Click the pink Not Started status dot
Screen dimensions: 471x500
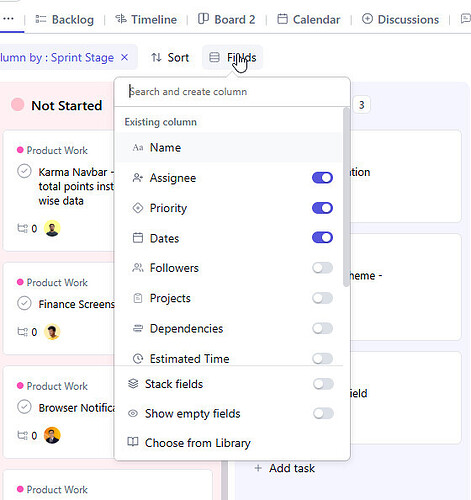click(17, 105)
